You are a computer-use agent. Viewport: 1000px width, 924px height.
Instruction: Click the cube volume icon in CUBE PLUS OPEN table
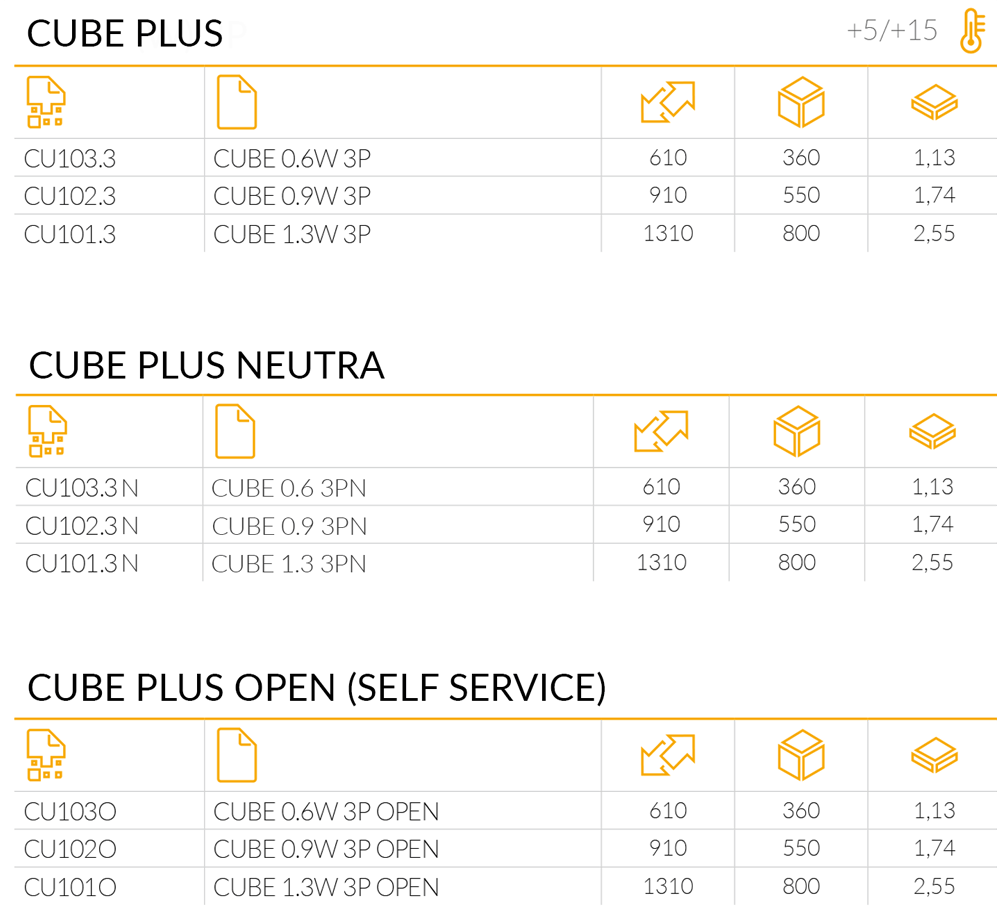click(x=801, y=755)
